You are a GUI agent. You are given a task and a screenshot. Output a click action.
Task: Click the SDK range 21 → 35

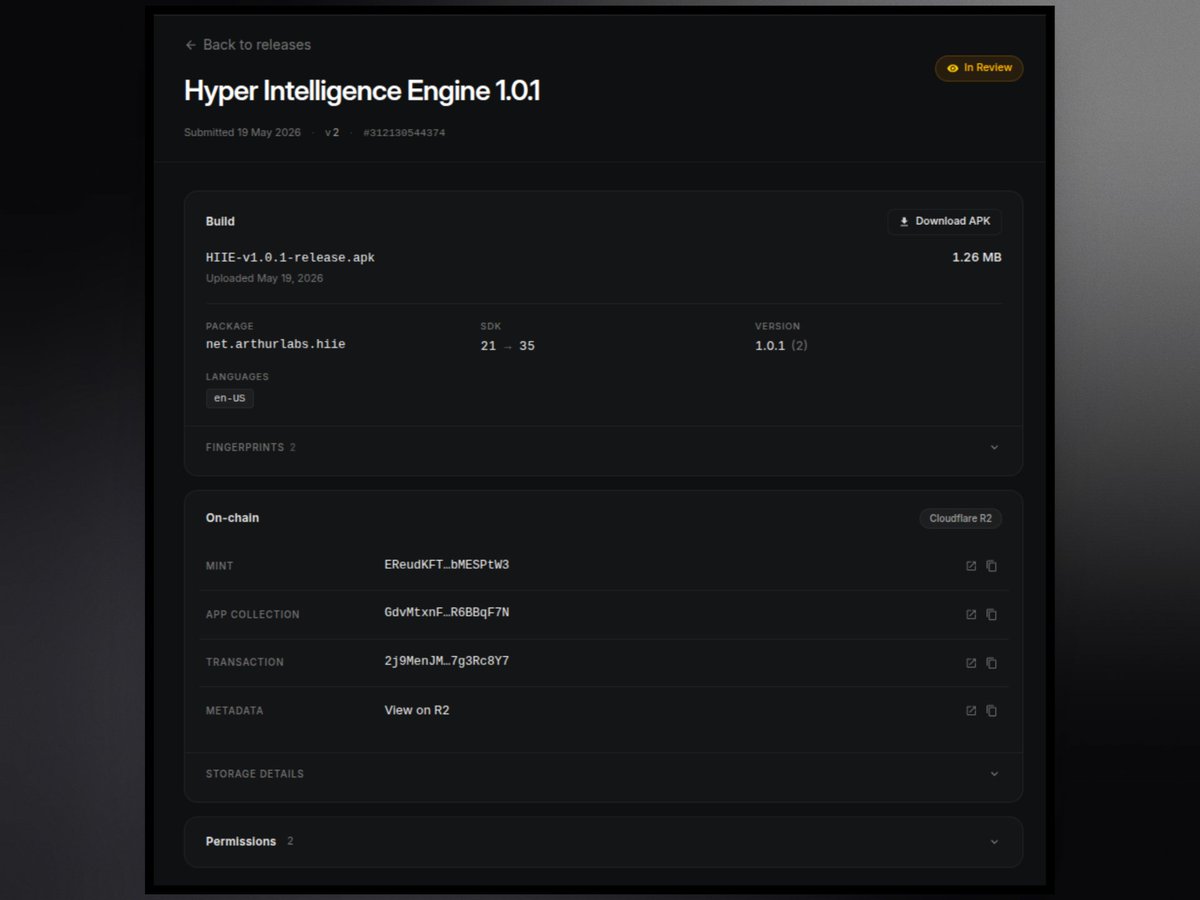pyautogui.click(x=508, y=346)
